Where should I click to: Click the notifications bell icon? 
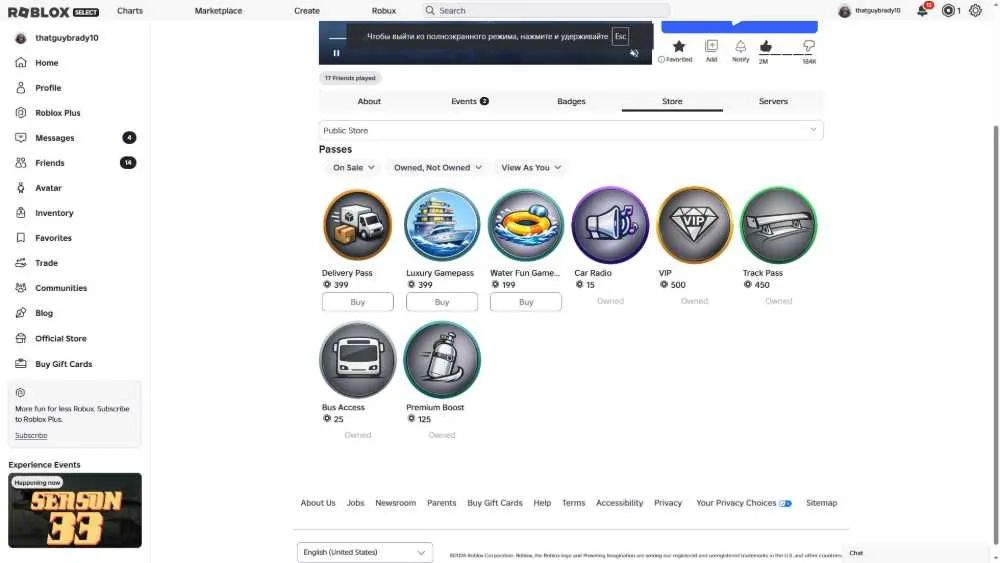click(x=922, y=11)
